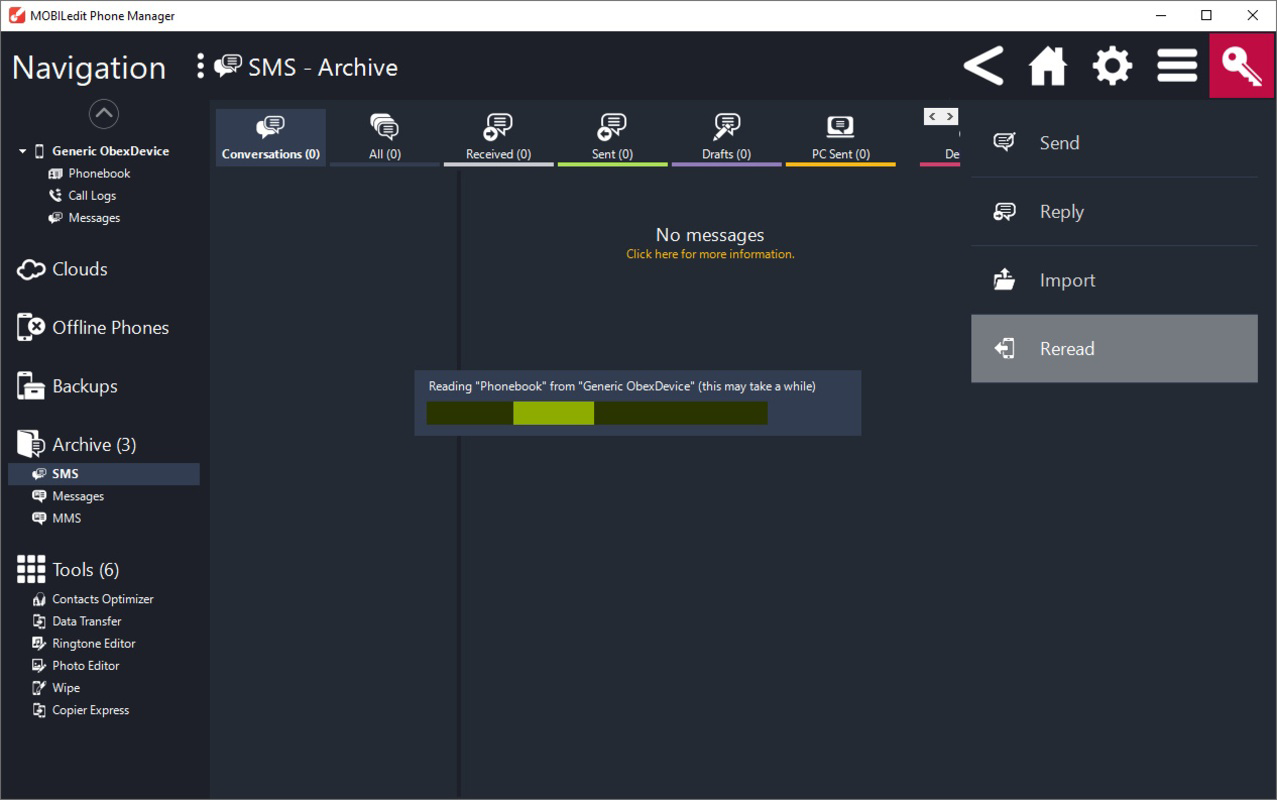The height and width of the screenshot is (800, 1277).
Task: Open the settings gear icon
Action: pyautogui.click(x=1112, y=66)
